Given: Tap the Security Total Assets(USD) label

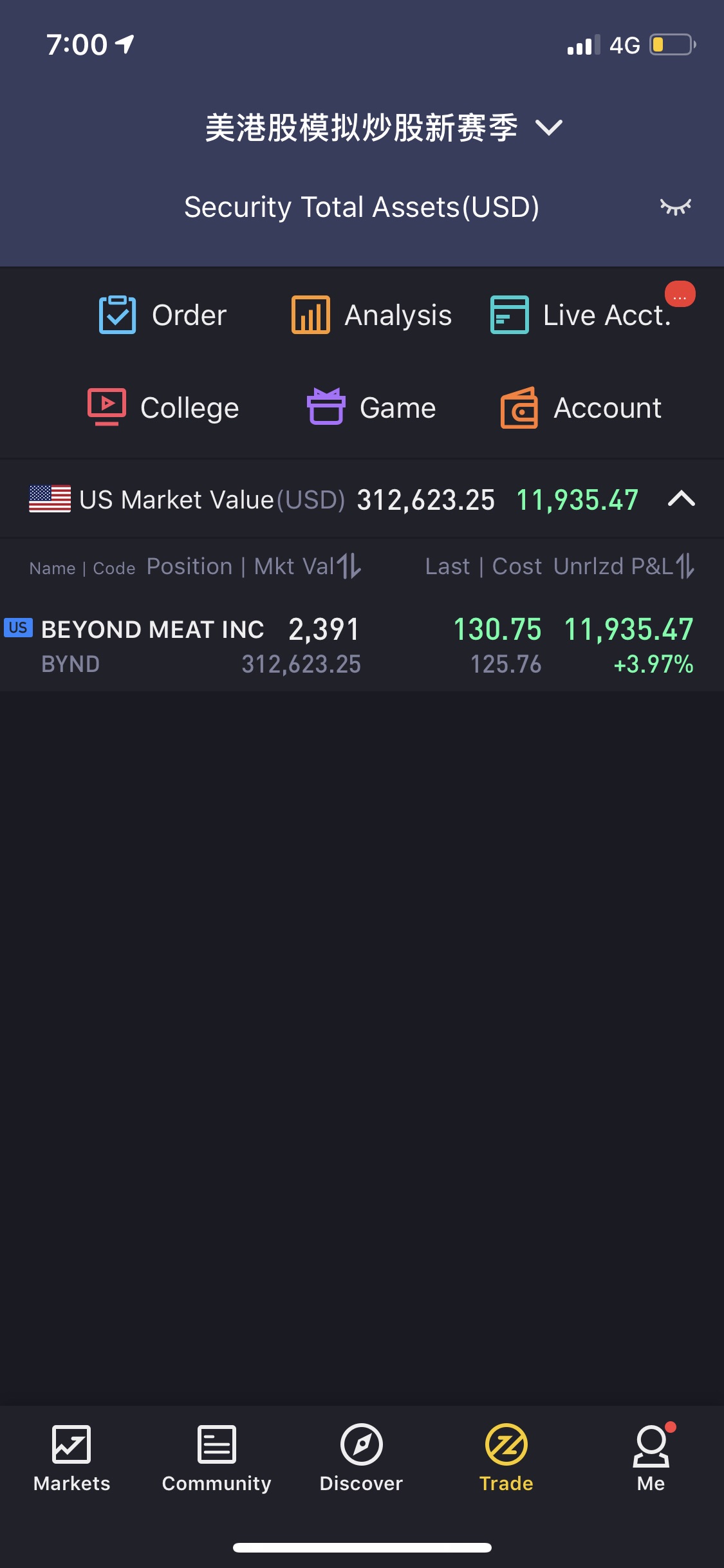Looking at the screenshot, I should pyautogui.click(x=362, y=207).
